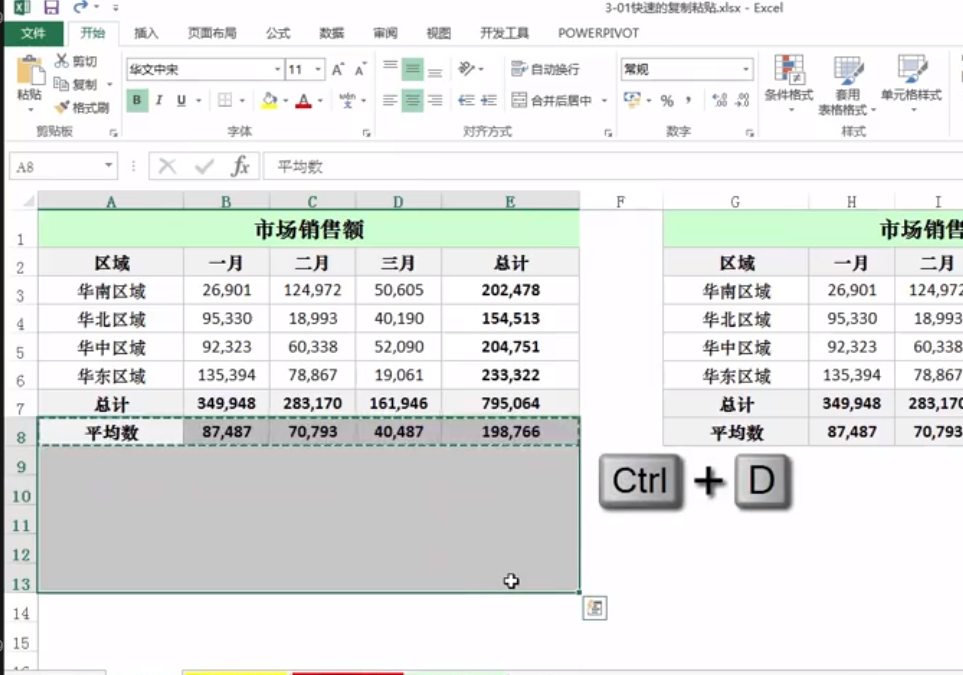
Task: Switch to the 插入 ribbon tab
Action: pyautogui.click(x=145, y=32)
